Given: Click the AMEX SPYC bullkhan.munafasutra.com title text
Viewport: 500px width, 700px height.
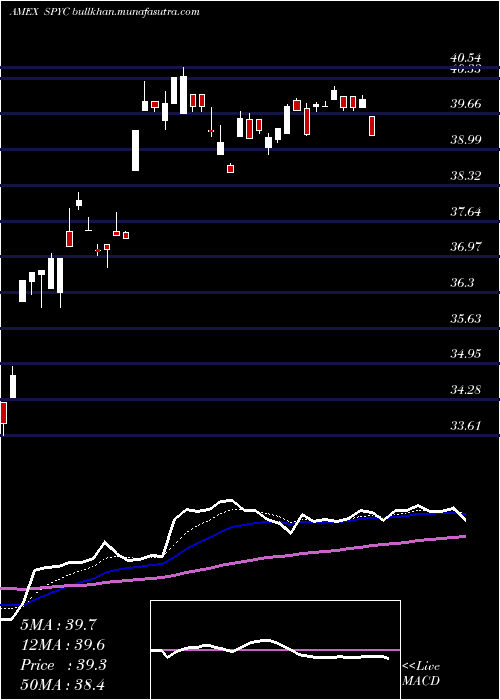Looking at the screenshot, I should pyautogui.click(x=104, y=12).
